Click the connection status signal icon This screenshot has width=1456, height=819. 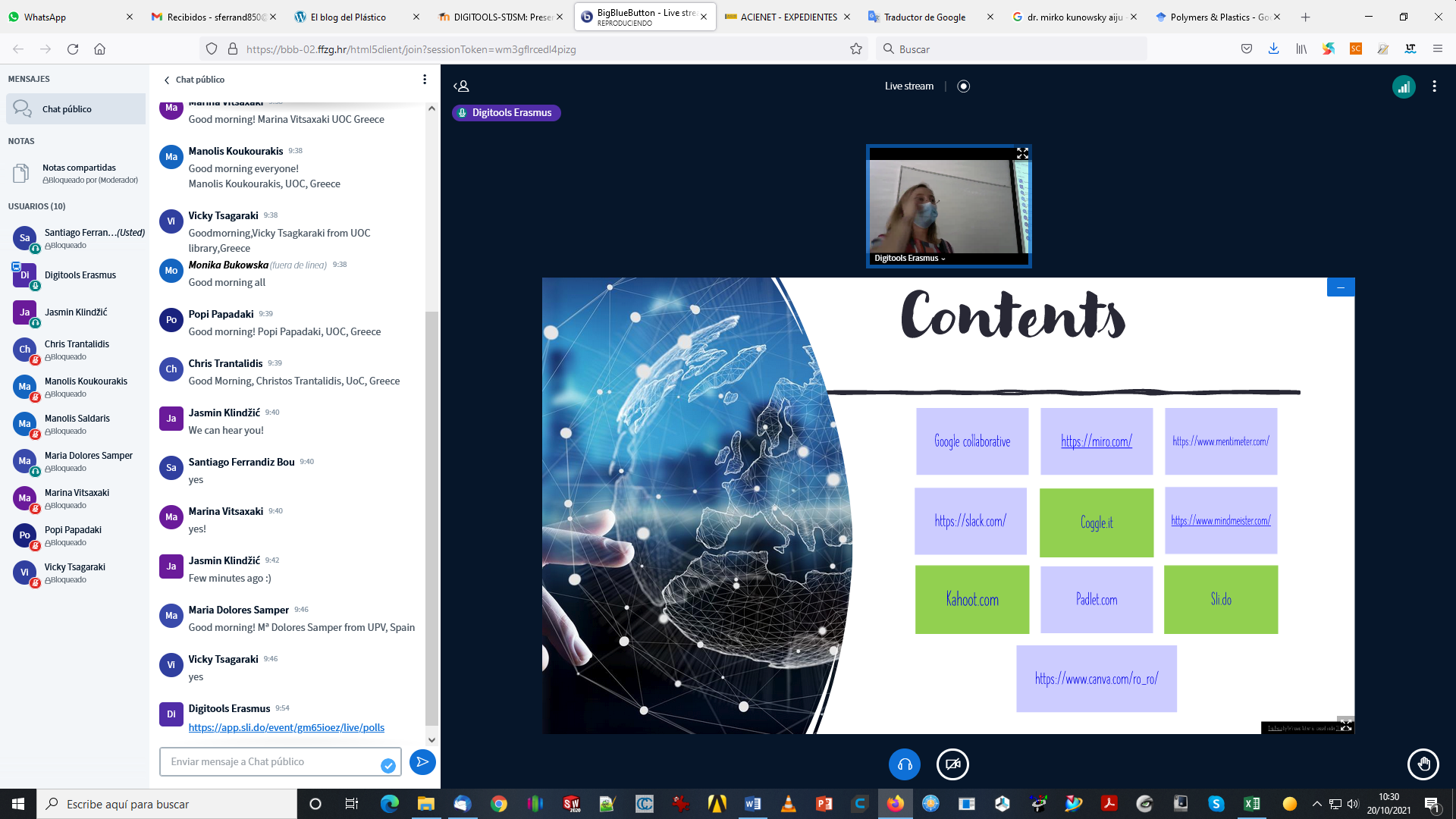coord(1404,87)
